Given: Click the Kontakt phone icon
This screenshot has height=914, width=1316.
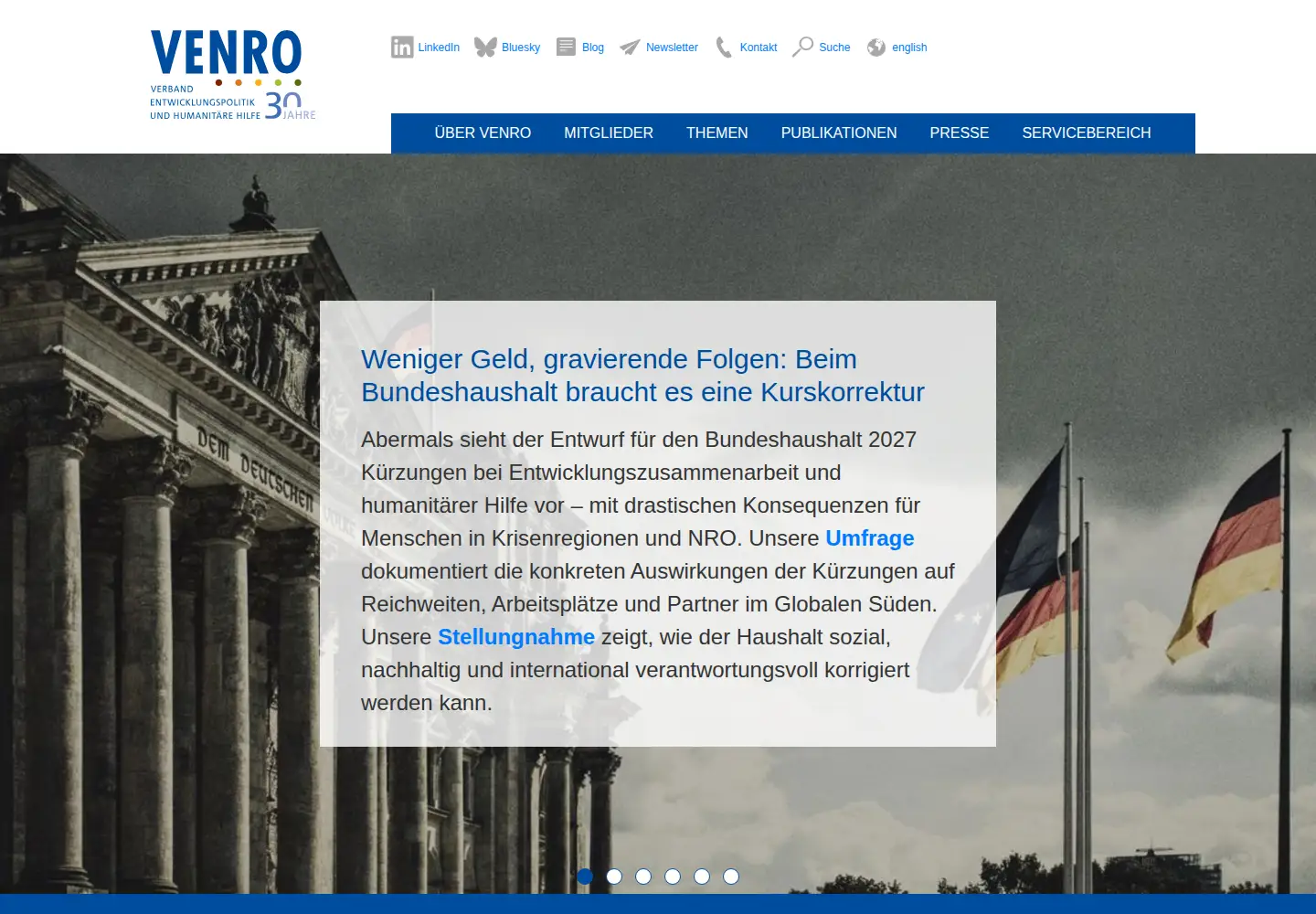Looking at the screenshot, I should point(724,48).
